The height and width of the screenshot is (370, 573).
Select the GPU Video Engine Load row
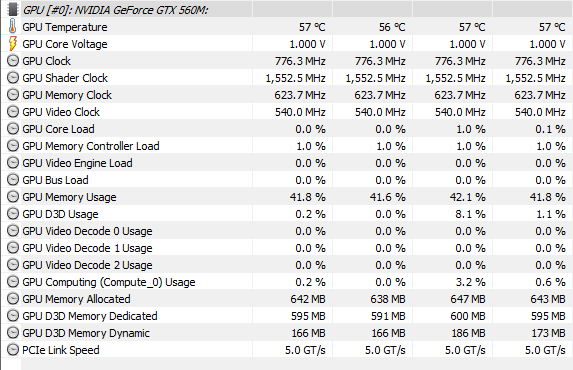pos(286,163)
